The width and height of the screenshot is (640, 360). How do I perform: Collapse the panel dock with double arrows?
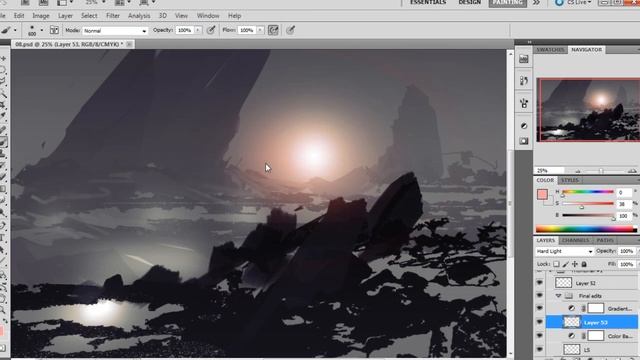[x=529, y=42]
